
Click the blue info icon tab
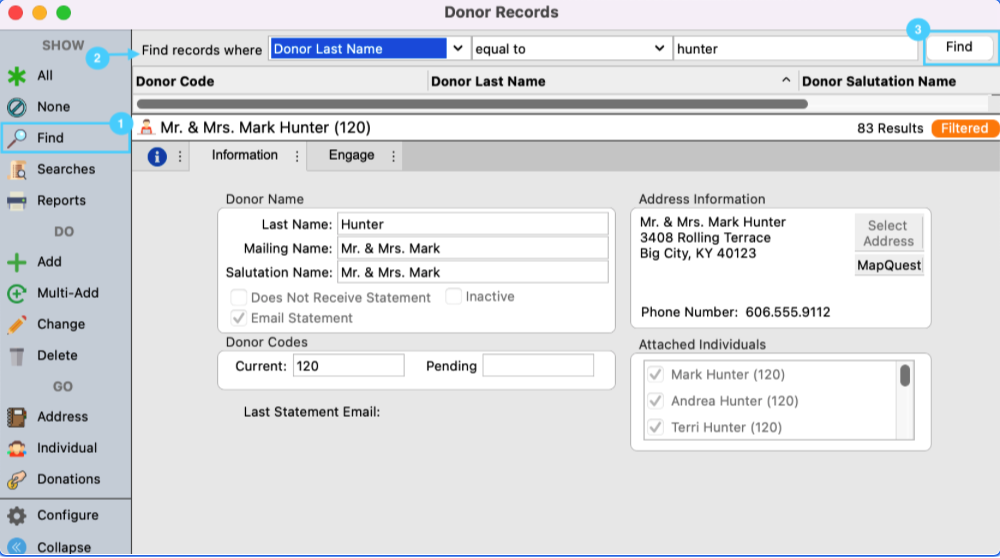(157, 156)
